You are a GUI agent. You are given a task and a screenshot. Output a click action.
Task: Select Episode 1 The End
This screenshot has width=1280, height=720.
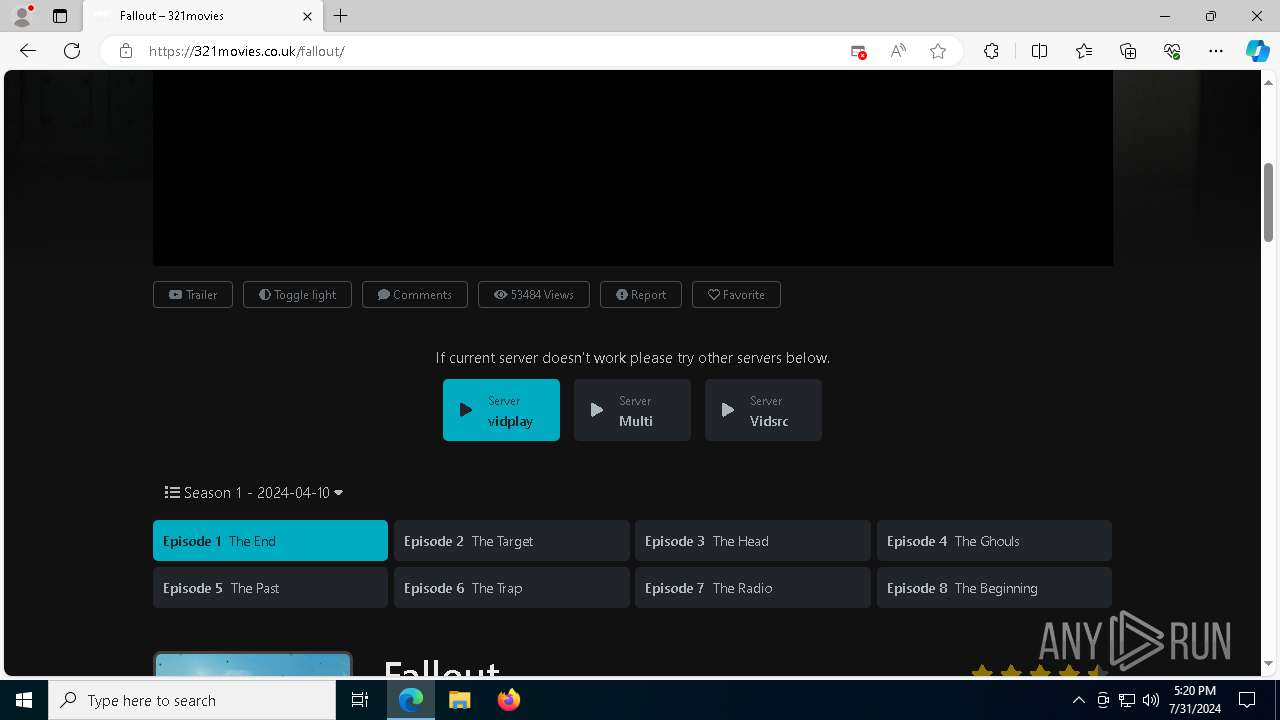click(x=270, y=541)
